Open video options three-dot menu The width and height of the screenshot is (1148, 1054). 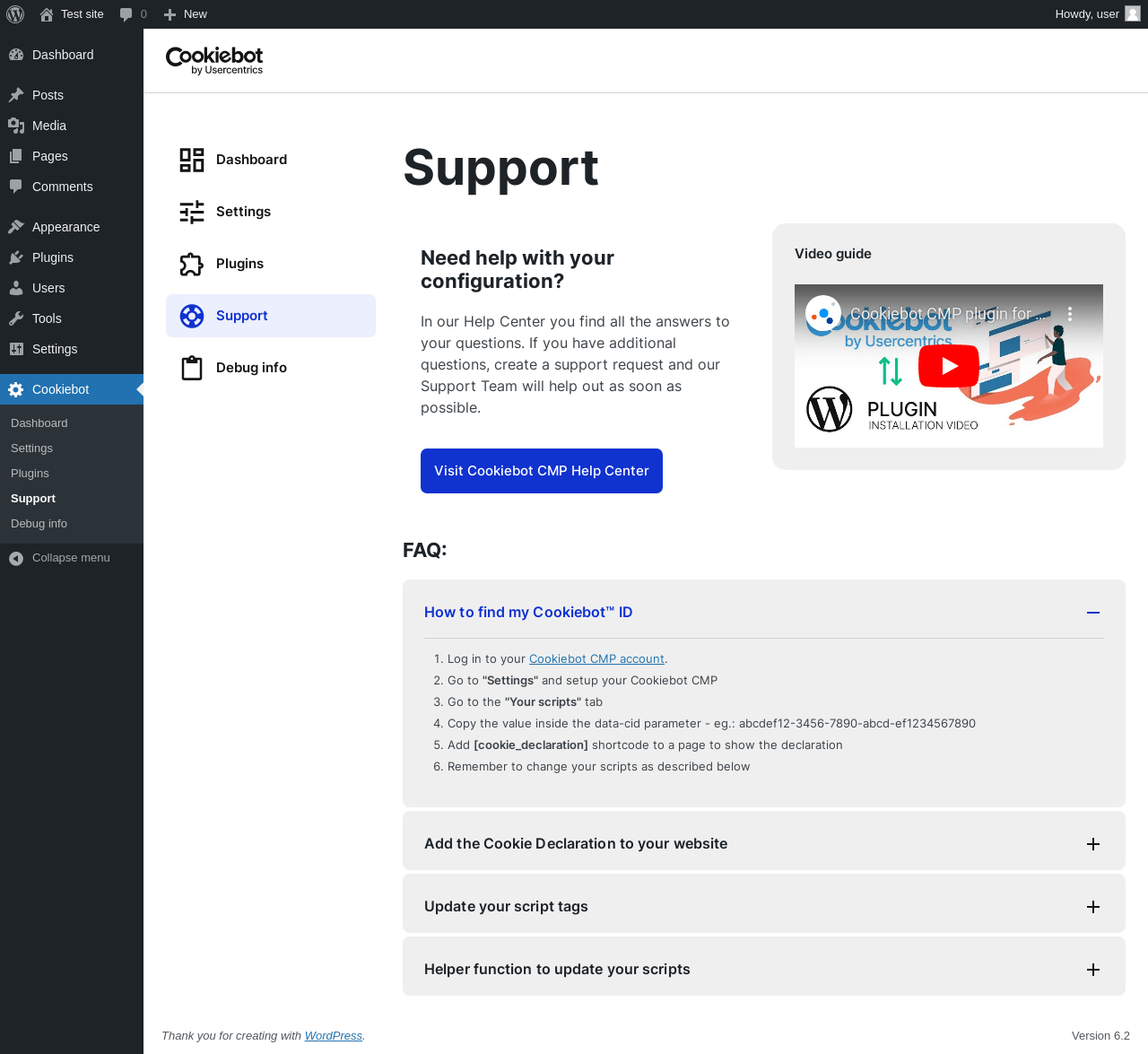pyautogui.click(x=1070, y=314)
